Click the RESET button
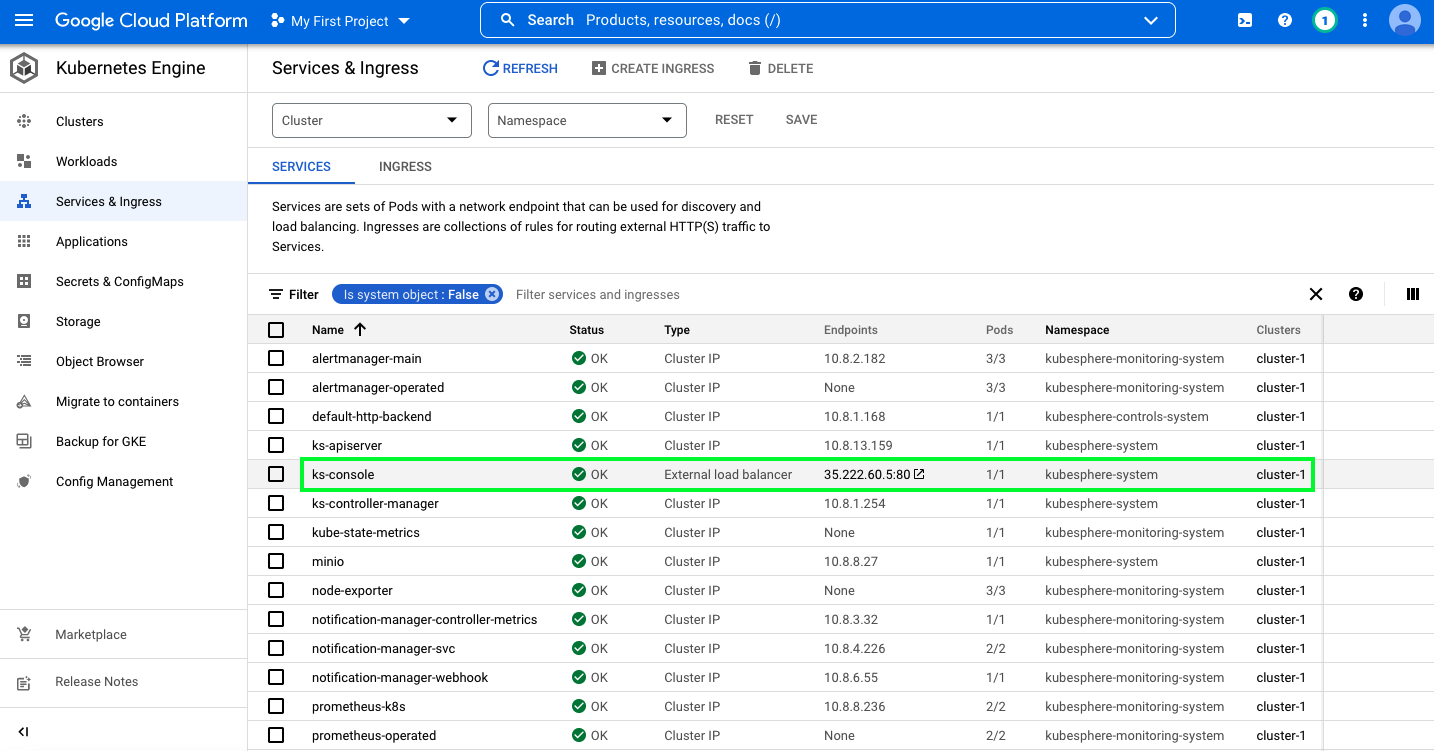The image size is (1434, 751). (734, 119)
